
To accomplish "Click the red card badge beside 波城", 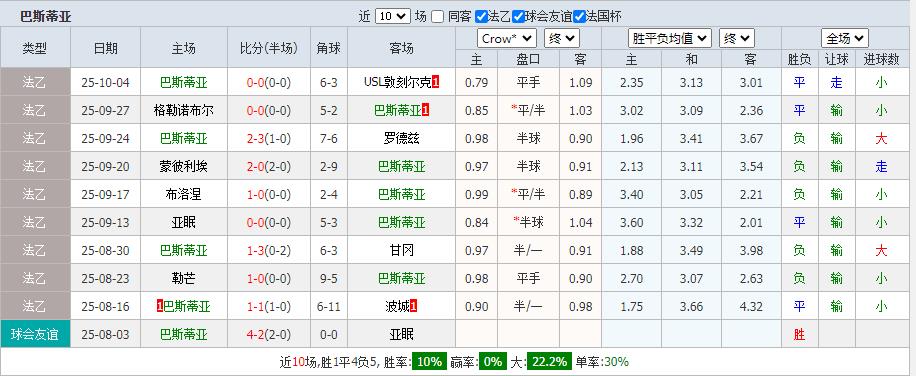I will click(x=414, y=307).
